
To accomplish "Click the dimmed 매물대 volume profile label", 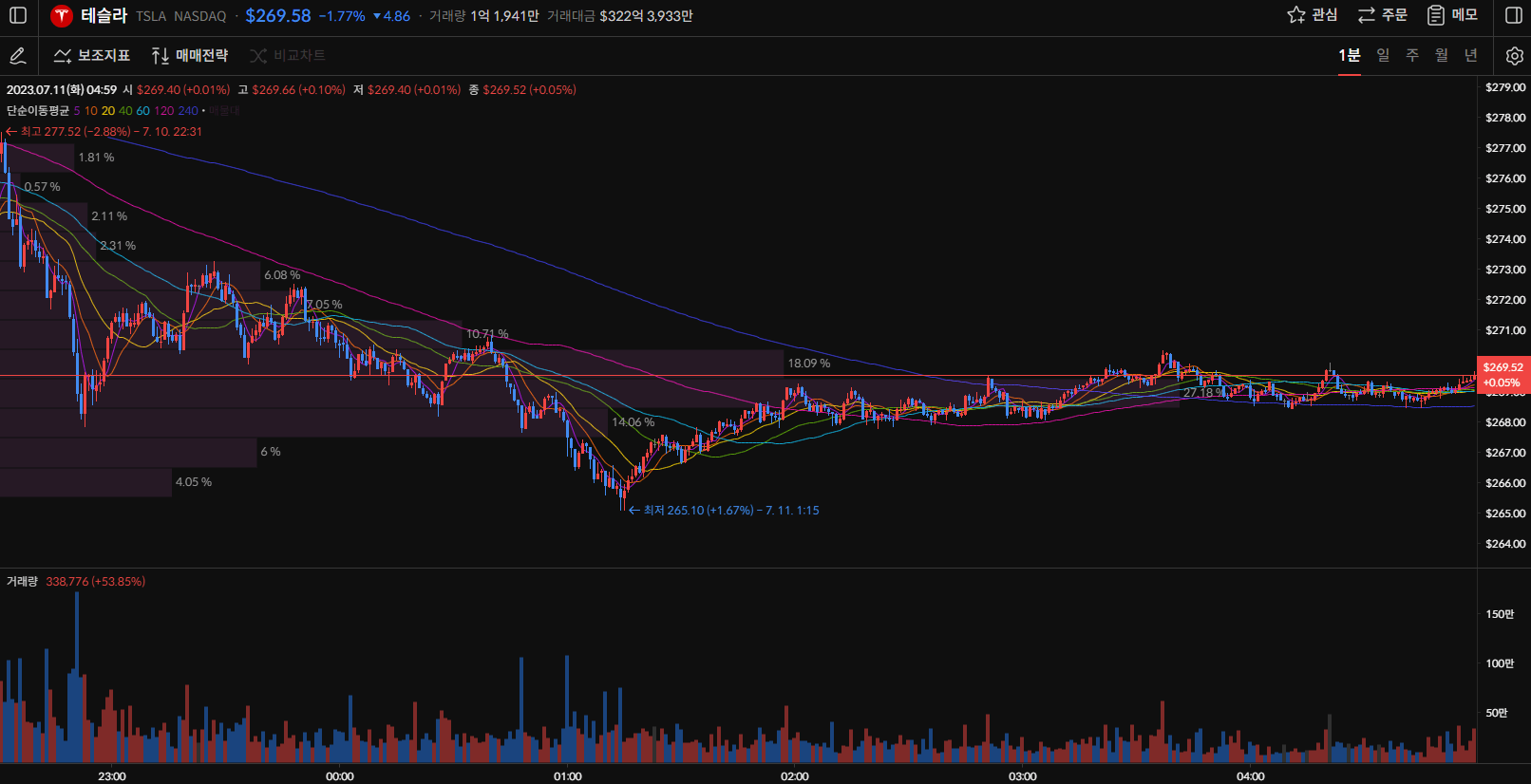I will [224, 111].
